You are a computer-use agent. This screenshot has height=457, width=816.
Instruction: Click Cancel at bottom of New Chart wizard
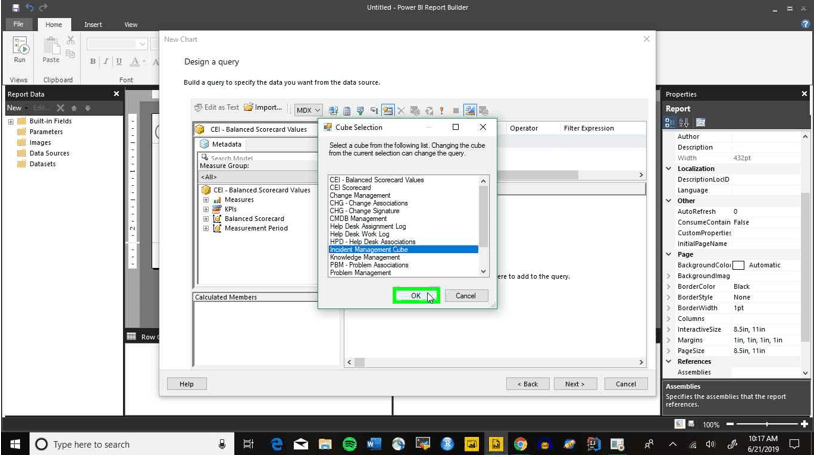626,384
